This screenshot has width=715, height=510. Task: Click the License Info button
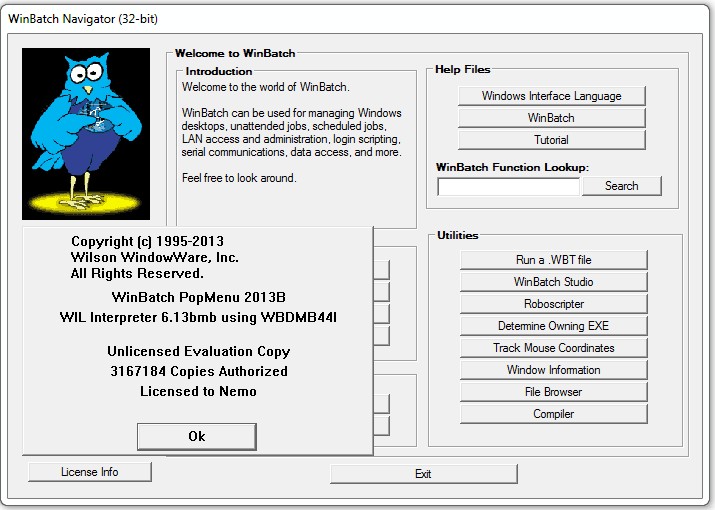pos(90,472)
